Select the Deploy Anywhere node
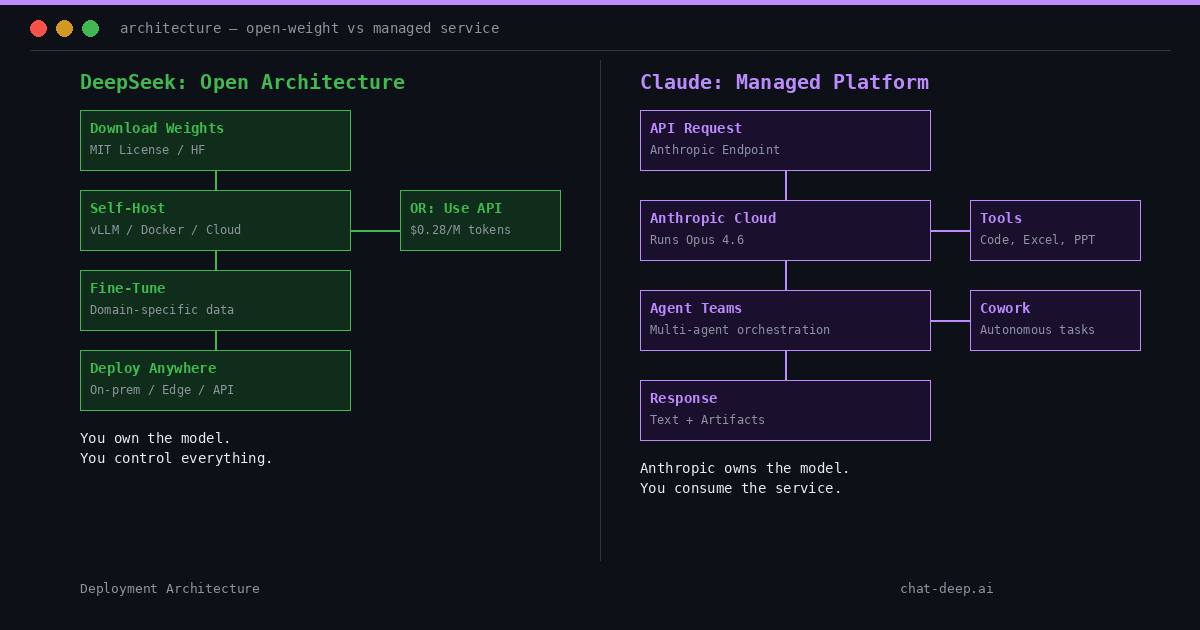Viewport: 1200px width, 630px height. point(215,380)
